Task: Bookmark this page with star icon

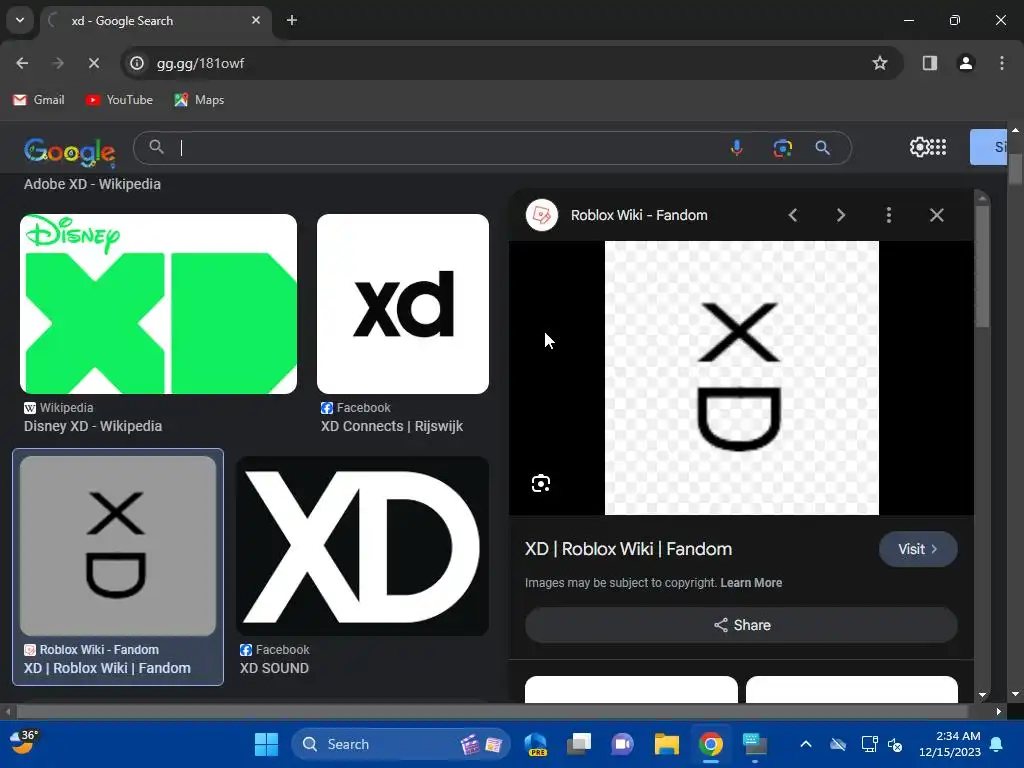Action: (x=880, y=63)
